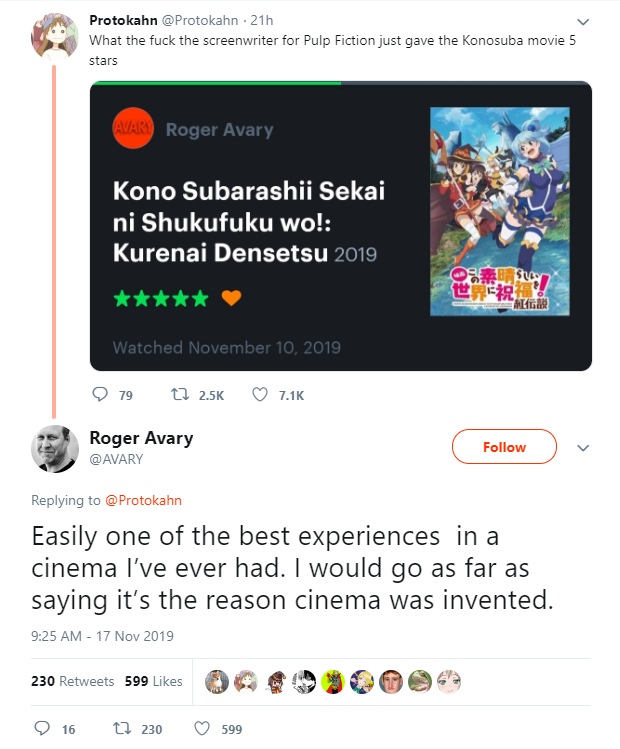
Task: View the 230 Retweets list
Action: 72,681
